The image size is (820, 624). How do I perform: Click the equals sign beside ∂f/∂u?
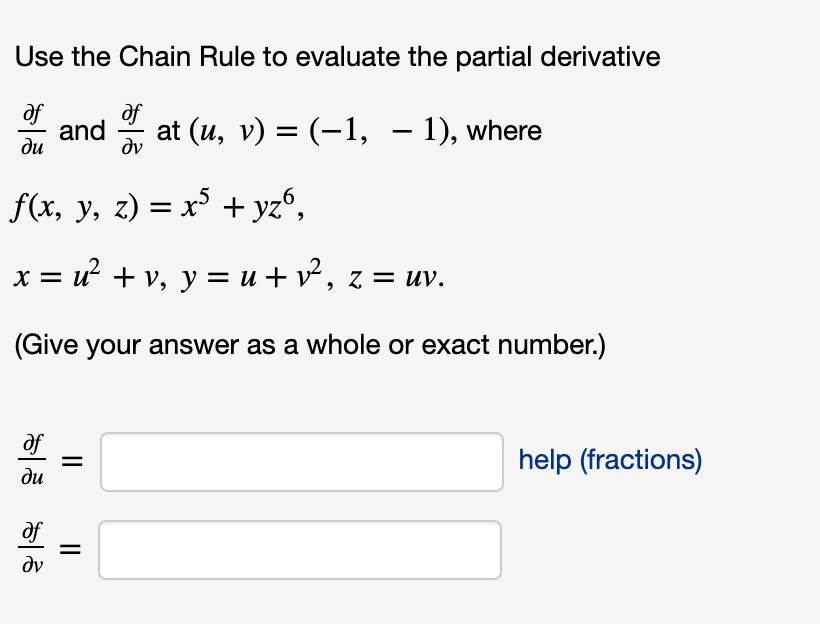[72, 461]
